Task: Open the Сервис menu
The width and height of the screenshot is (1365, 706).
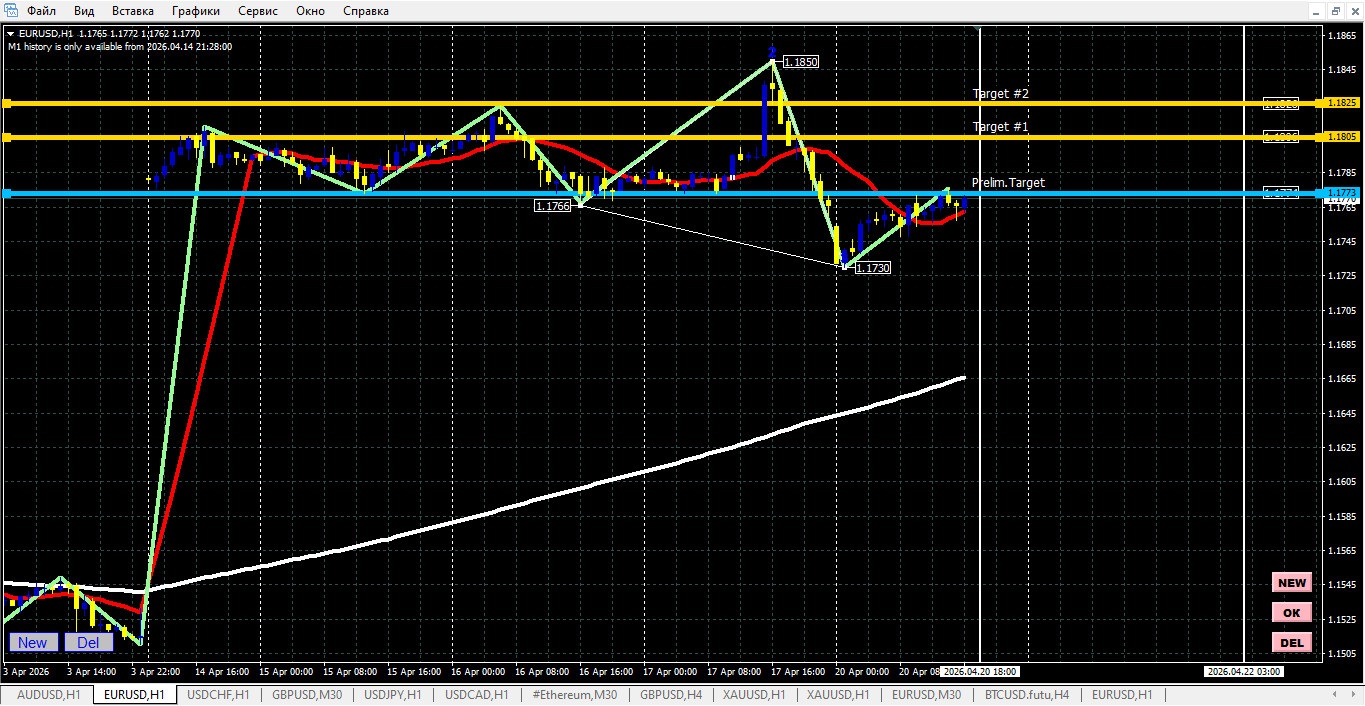Action: pos(259,11)
